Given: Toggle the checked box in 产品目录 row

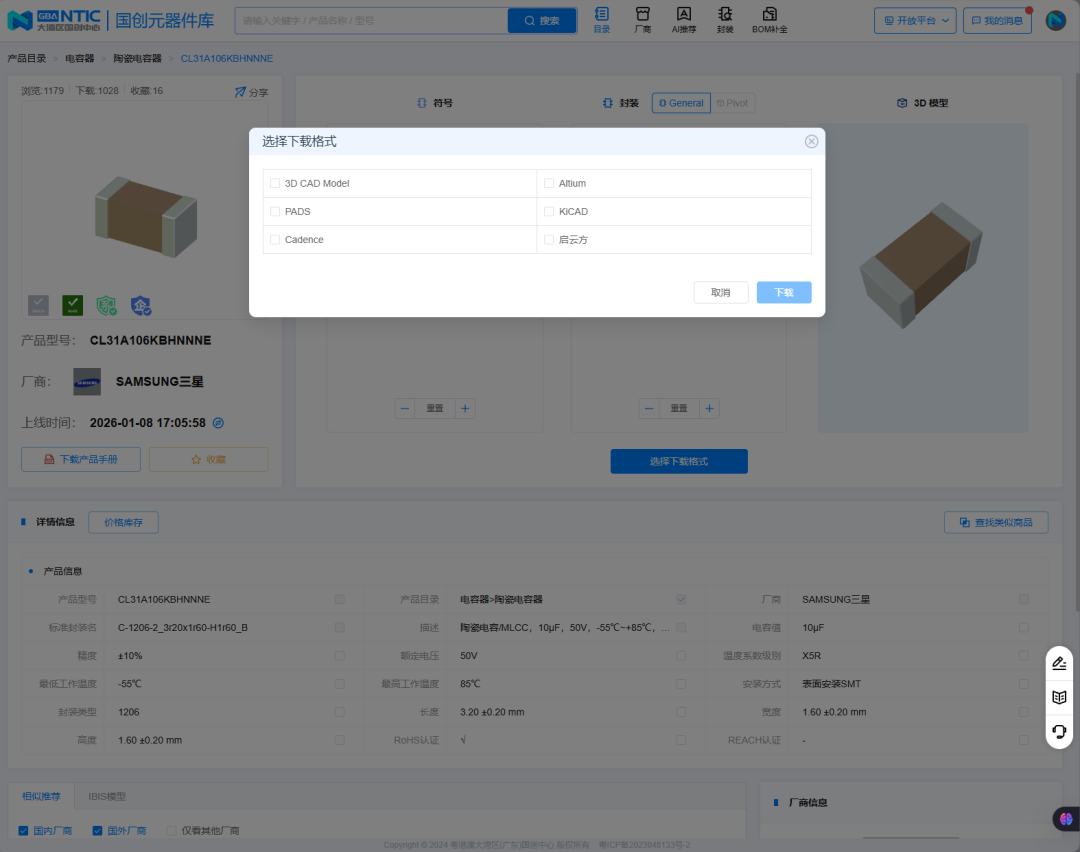Looking at the screenshot, I should (x=681, y=599).
